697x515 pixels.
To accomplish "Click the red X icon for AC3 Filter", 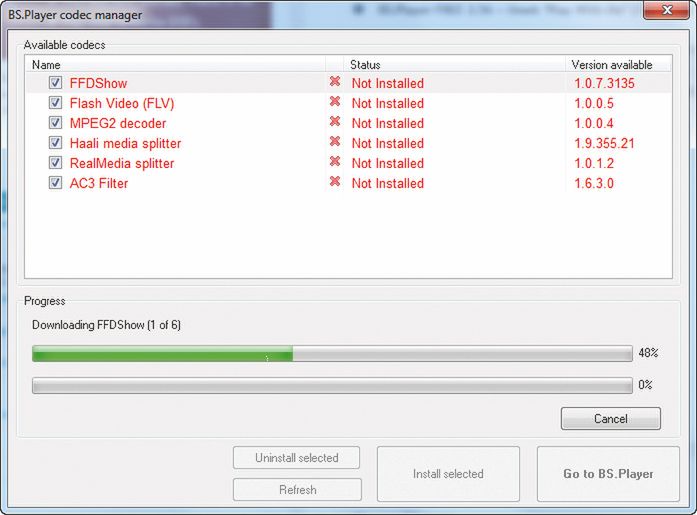I will pyautogui.click(x=335, y=181).
